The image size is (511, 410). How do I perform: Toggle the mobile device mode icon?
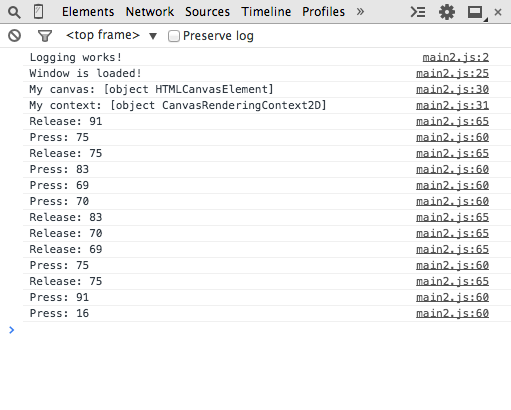[x=39, y=12]
